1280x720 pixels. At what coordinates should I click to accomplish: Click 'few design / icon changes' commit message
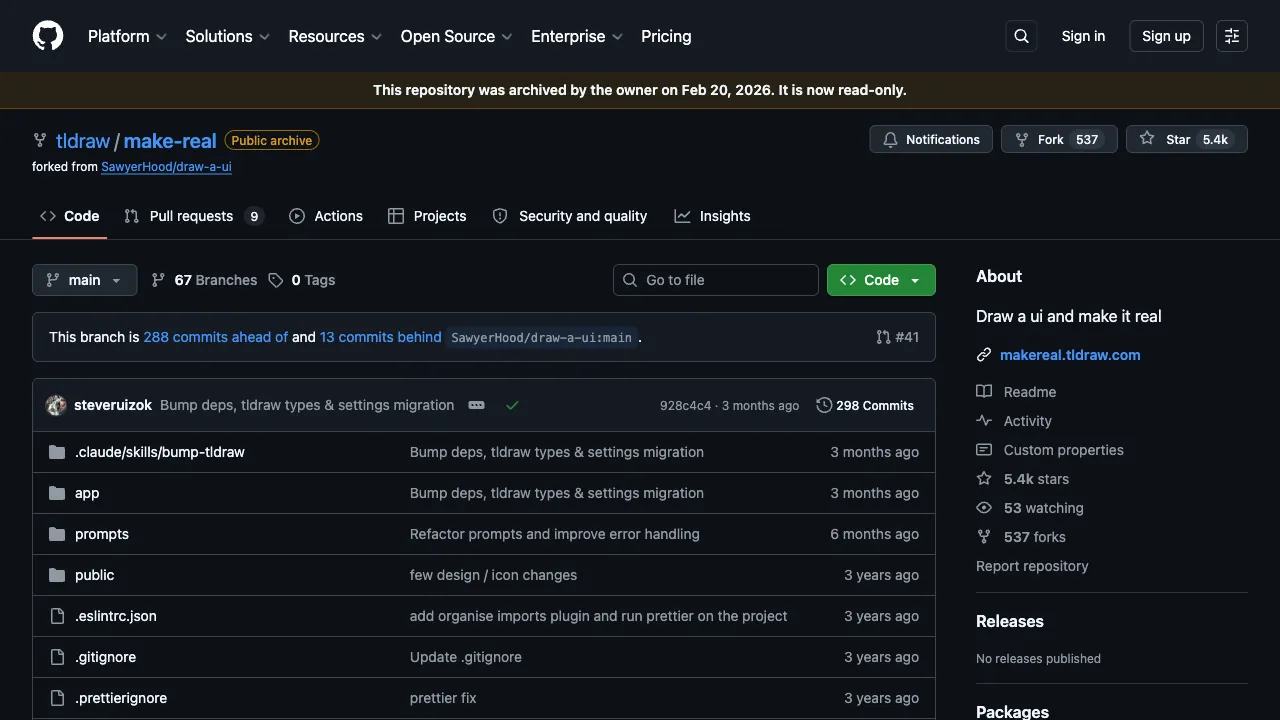click(493, 575)
